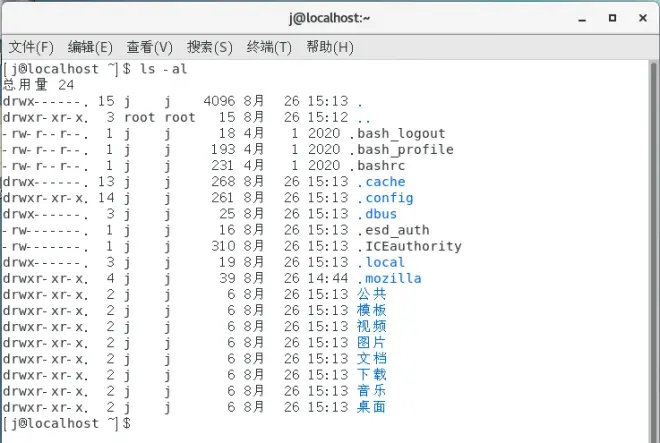Click the 图片 directory name
660x443 pixels.
(372, 343)
